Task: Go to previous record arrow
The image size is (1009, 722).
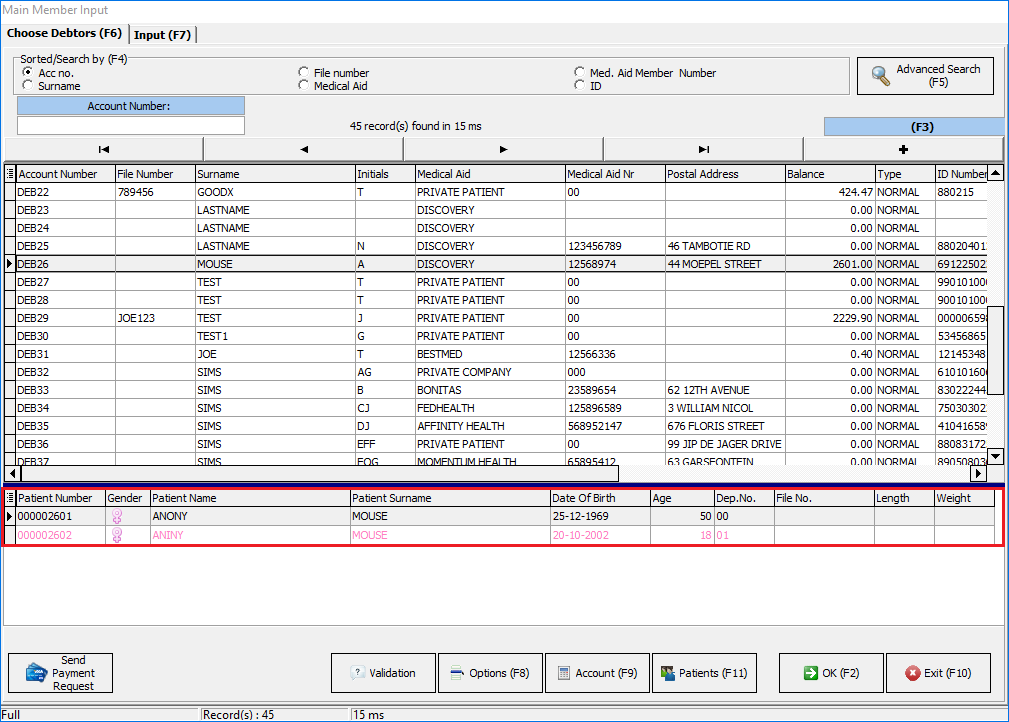Action: tap(304, 149)
